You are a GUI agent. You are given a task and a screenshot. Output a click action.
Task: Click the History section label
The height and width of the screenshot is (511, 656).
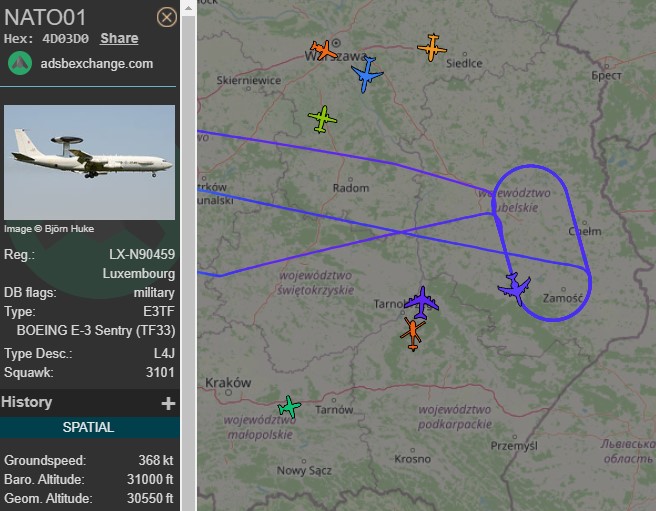tap(27, 402)
